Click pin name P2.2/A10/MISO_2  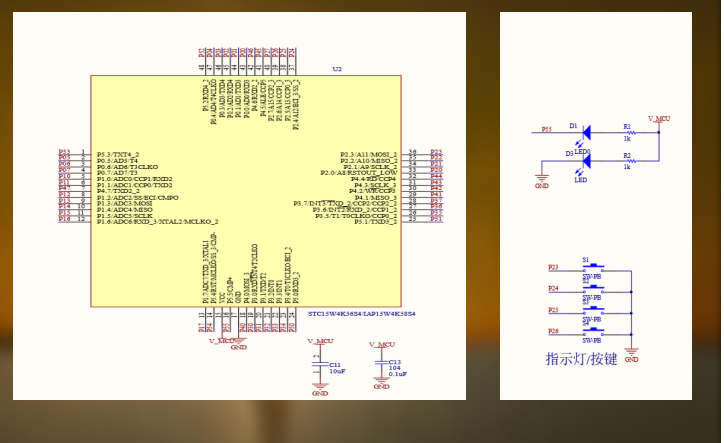click(x=368, y=161)
